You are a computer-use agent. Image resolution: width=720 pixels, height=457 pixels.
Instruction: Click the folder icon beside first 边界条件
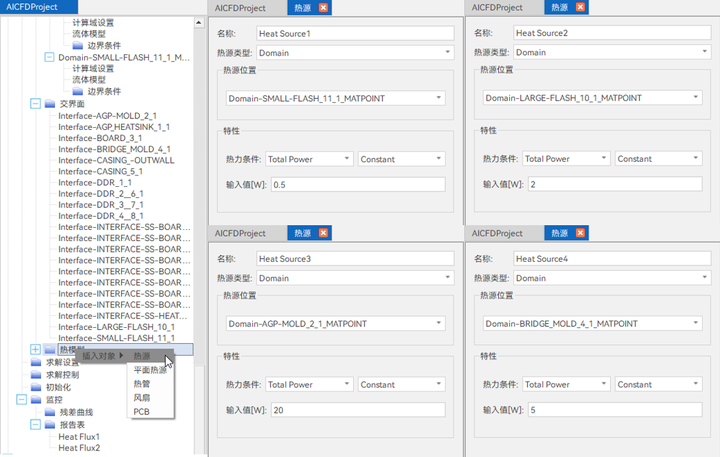click(x=78, y=45)
